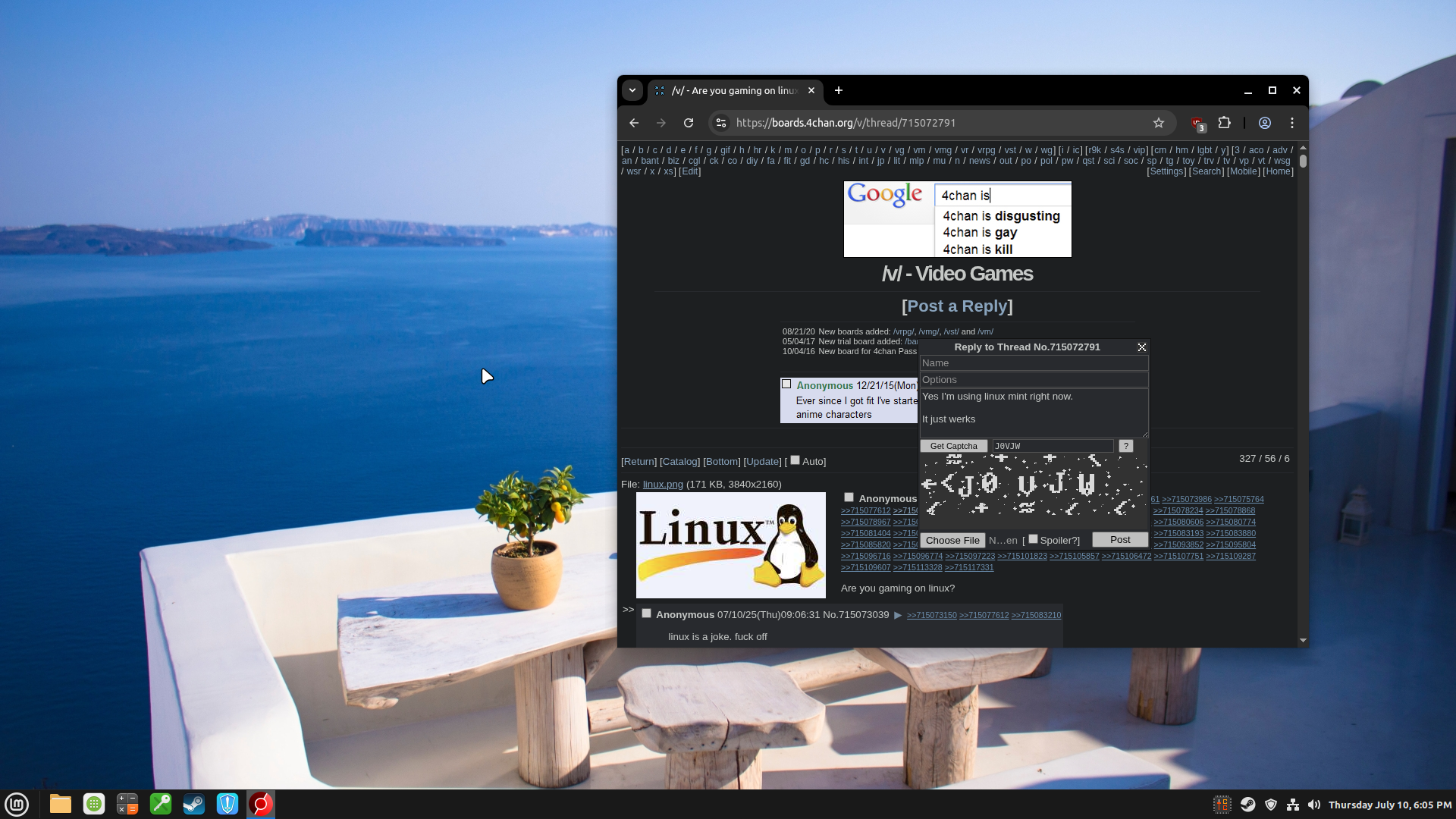The width and height of the screenshot is (1456, 819).
Task: Open the Linux Mint start menu
Action: tap(17, 804)
